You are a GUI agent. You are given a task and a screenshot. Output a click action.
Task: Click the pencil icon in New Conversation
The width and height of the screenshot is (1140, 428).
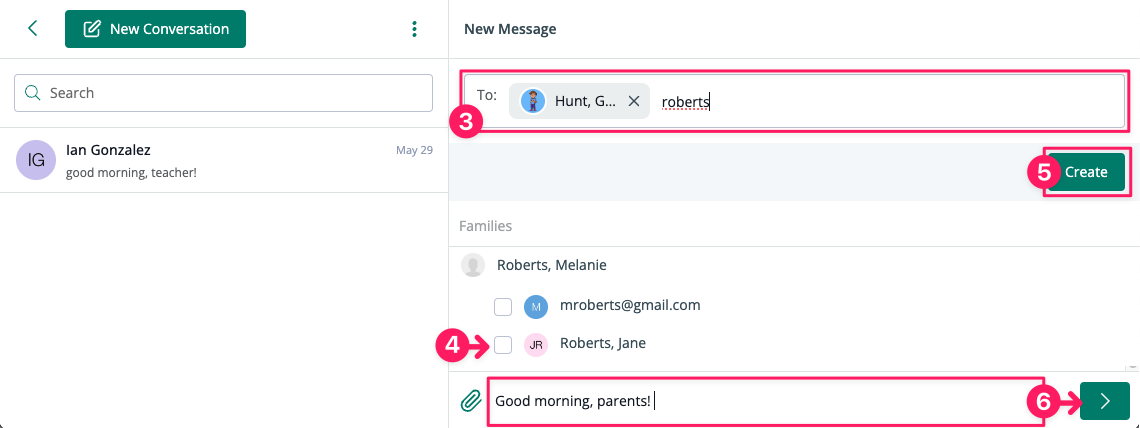[x=92, y=29]
